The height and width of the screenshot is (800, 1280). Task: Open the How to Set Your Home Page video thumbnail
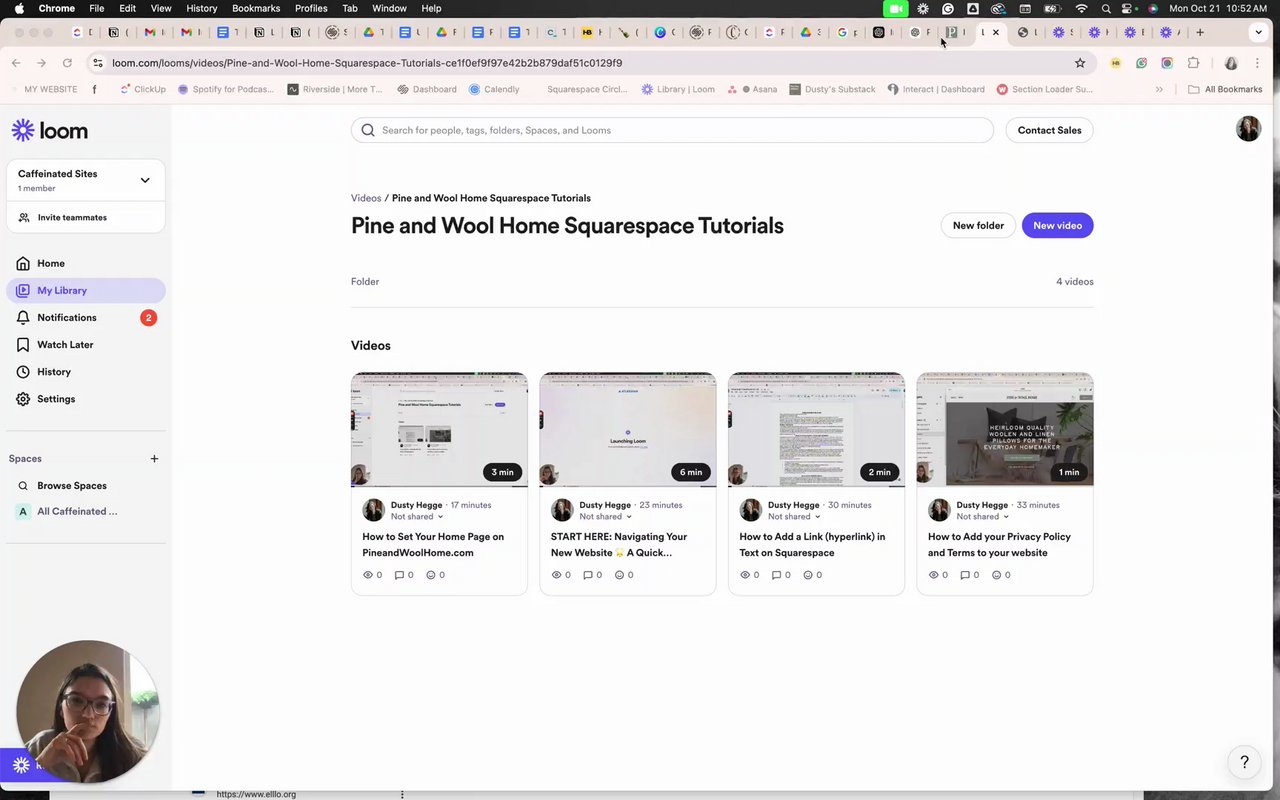[439, 430]
